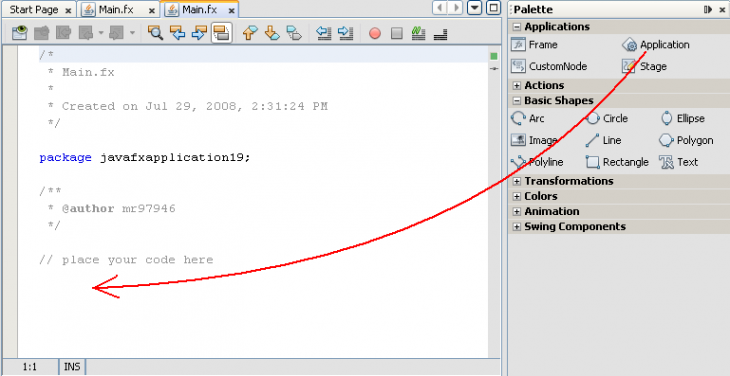Viewport: 730px width, 376px height.
Task: Select Application item in Palette
Action: click(x=656, y=45)
